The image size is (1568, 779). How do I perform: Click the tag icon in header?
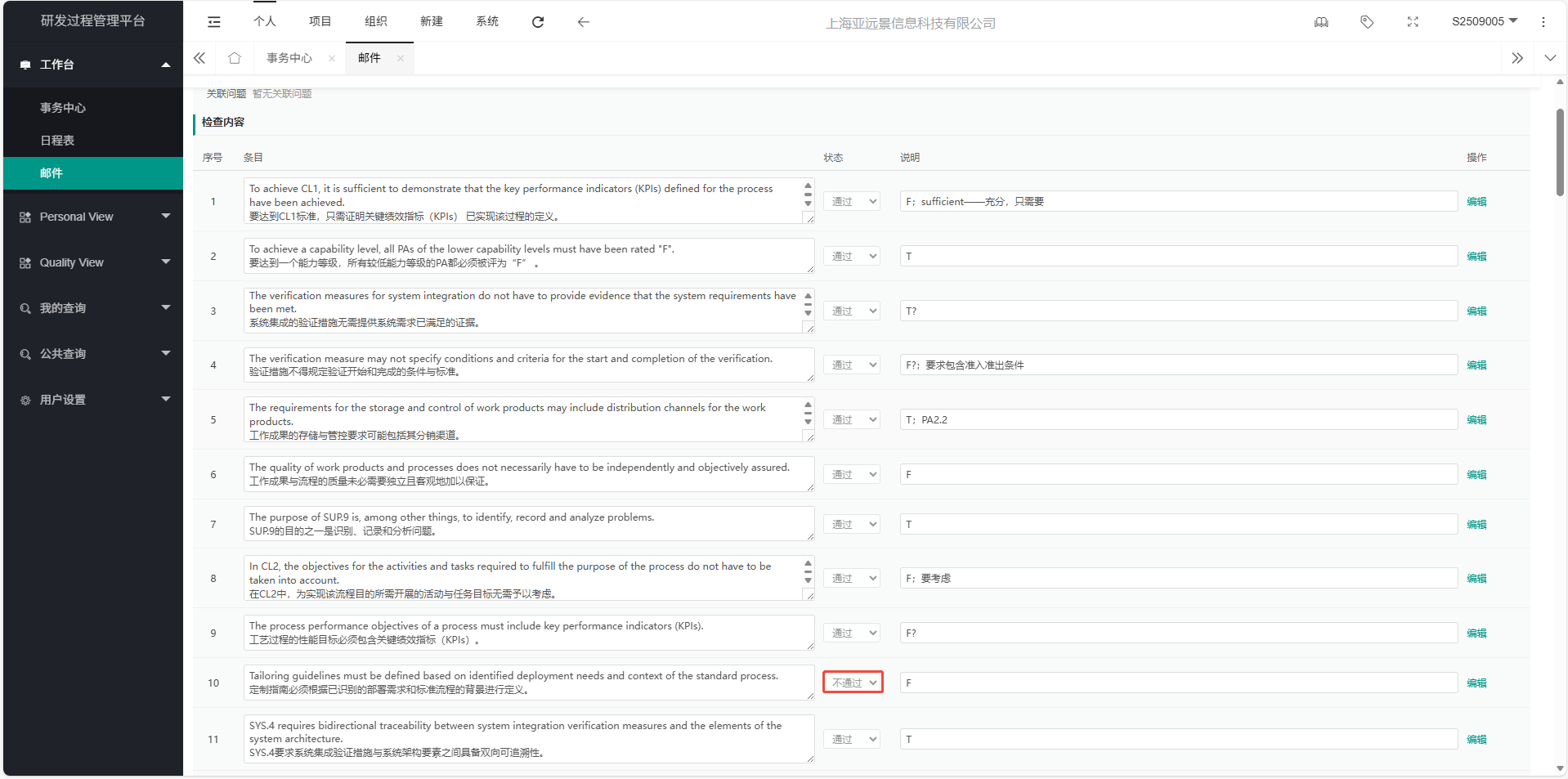1367,22
